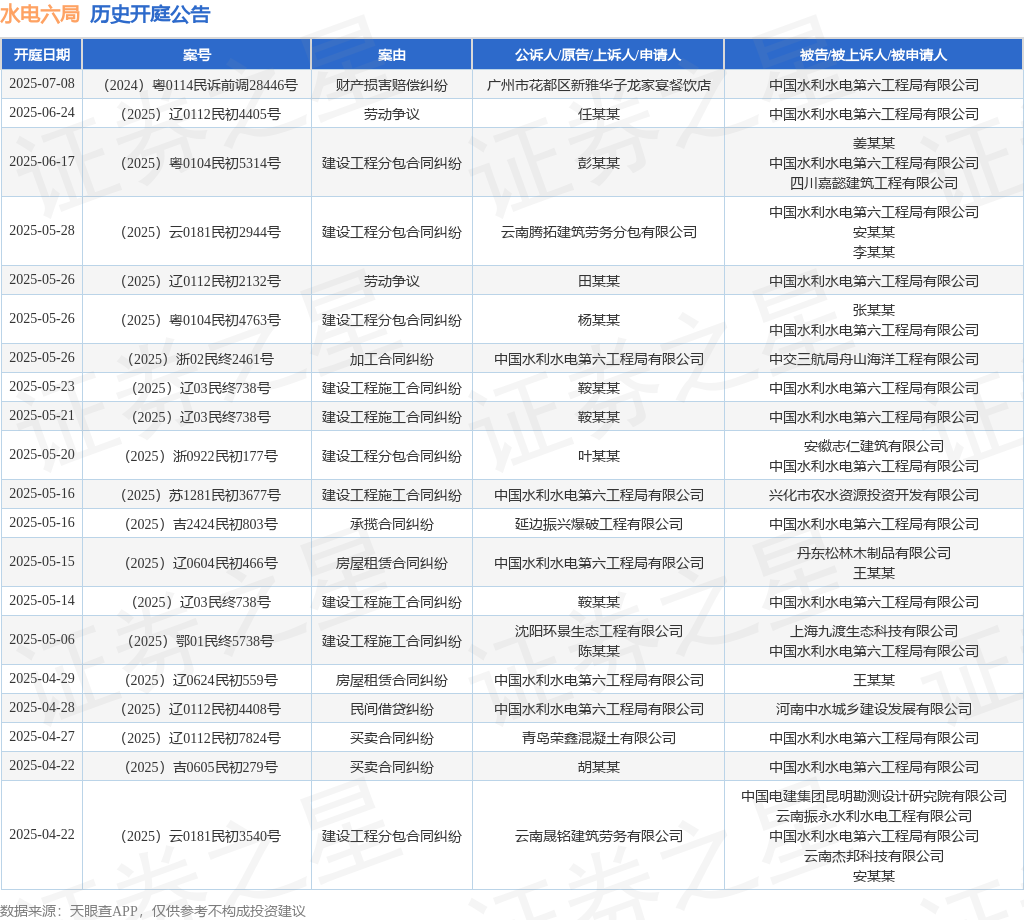Click defendant 中交三航局舟山海洋工程有限公司
1024x920 pixels.
click(874, 359)
